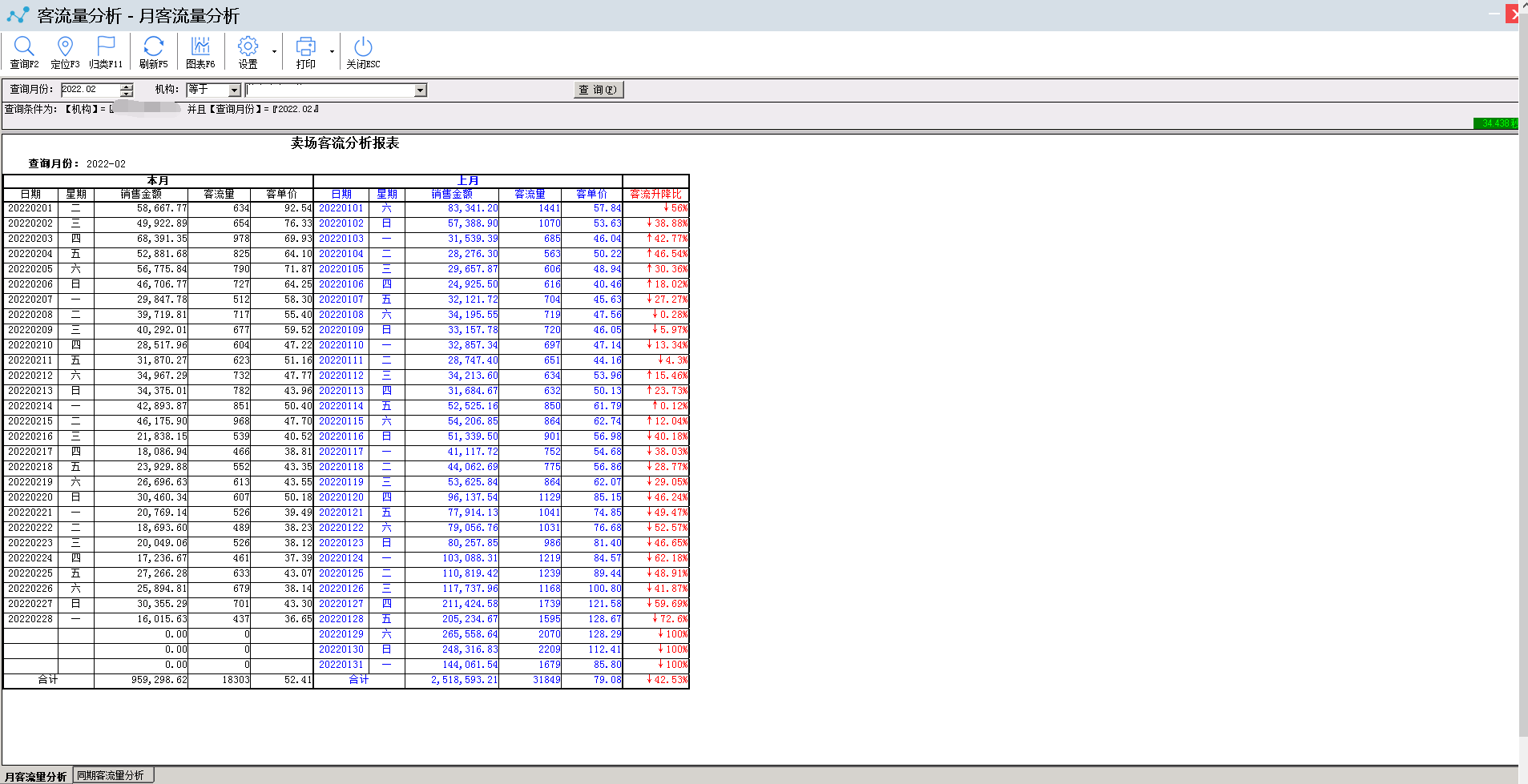The image size is (1528, 784).
Task: Expand the dropdown arrow beside 设置
Action: coord(274,52)
